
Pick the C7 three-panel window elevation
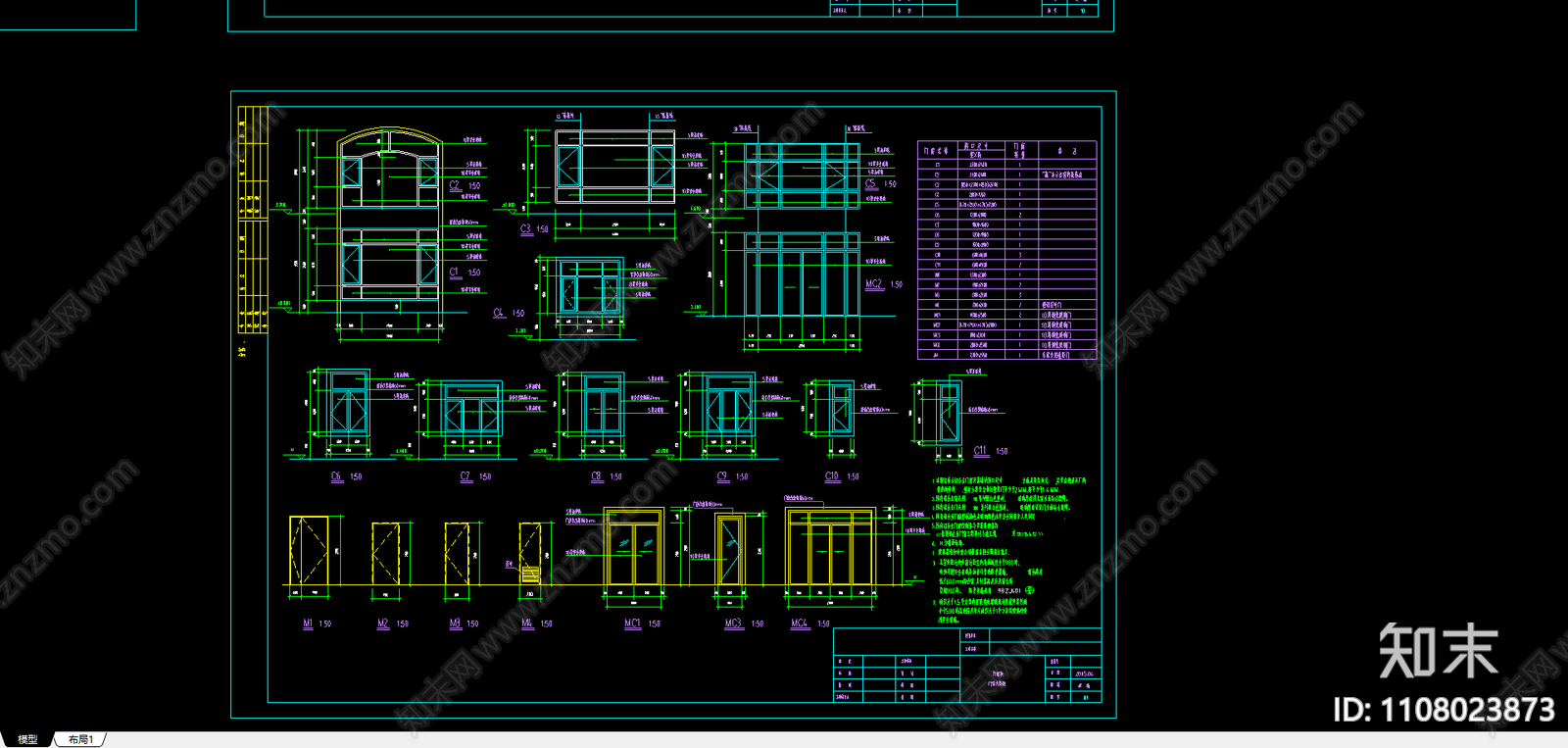tap(471, 410)
